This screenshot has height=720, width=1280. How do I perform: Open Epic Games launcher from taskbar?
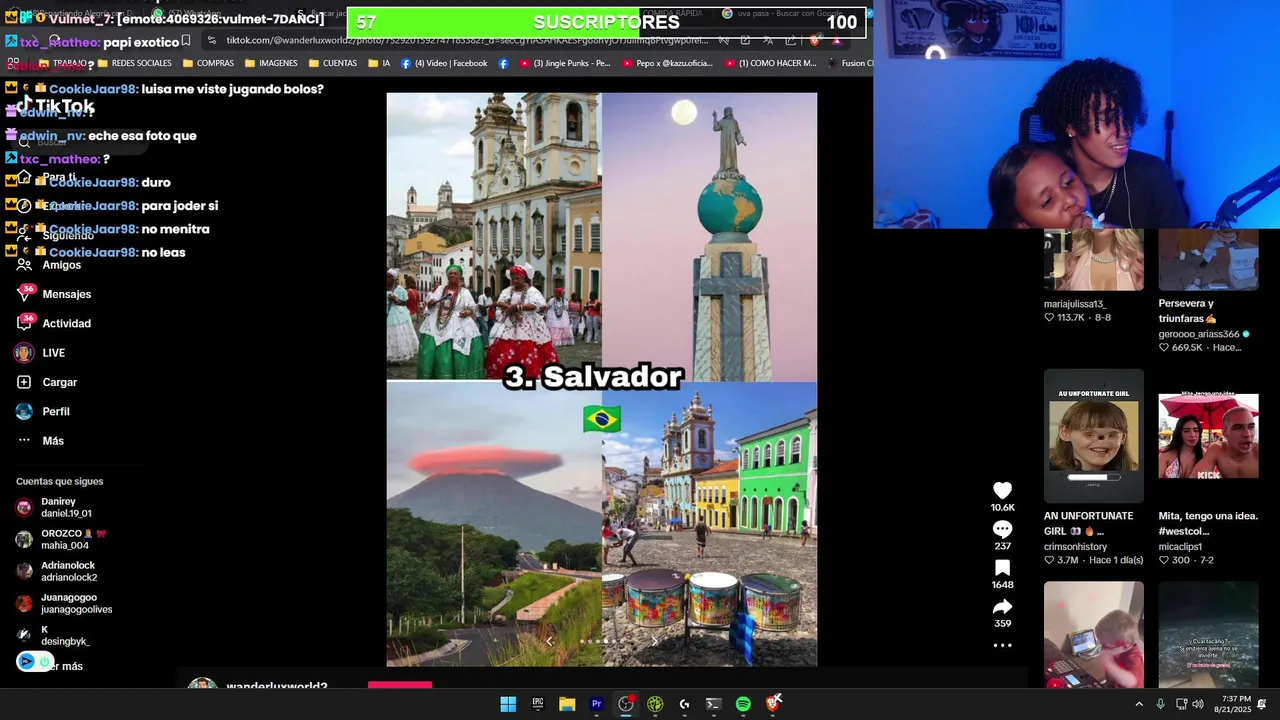point(537,704)
